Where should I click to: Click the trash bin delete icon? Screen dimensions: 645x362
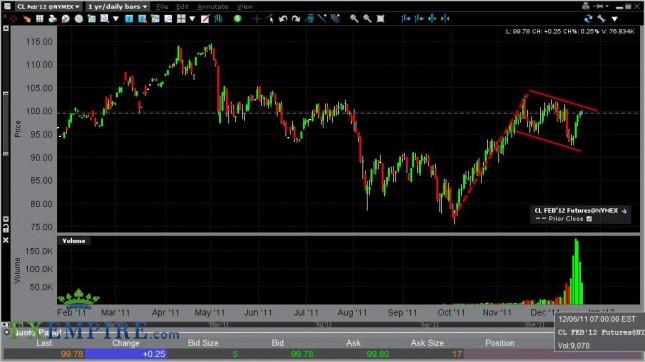[x=310, y=19]
